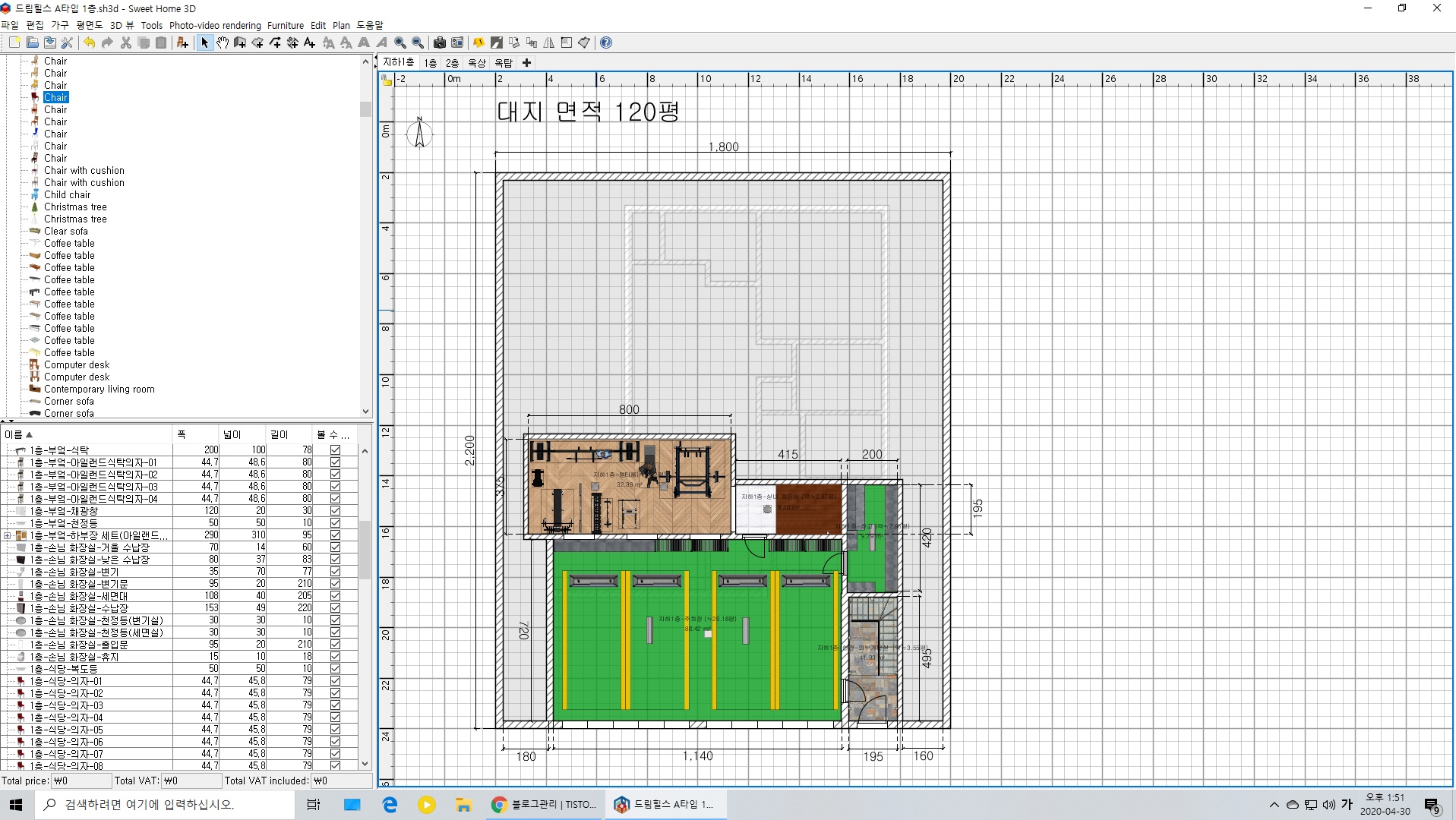Click the plan lock icon at ruler corner
The image size is (1456, 820).
coord(387,80)
